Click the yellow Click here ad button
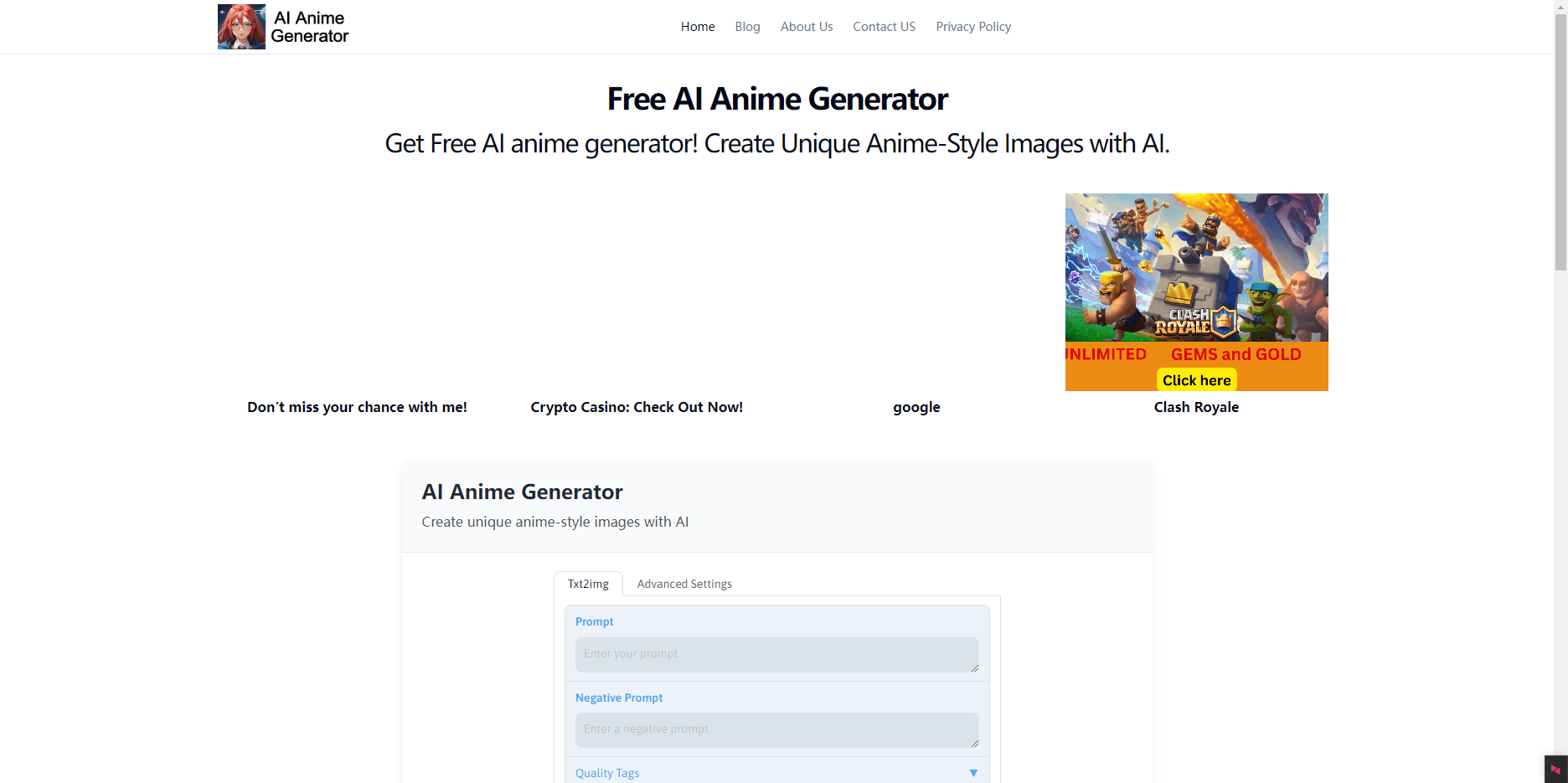1568x783 pixels. (1196, 380)
